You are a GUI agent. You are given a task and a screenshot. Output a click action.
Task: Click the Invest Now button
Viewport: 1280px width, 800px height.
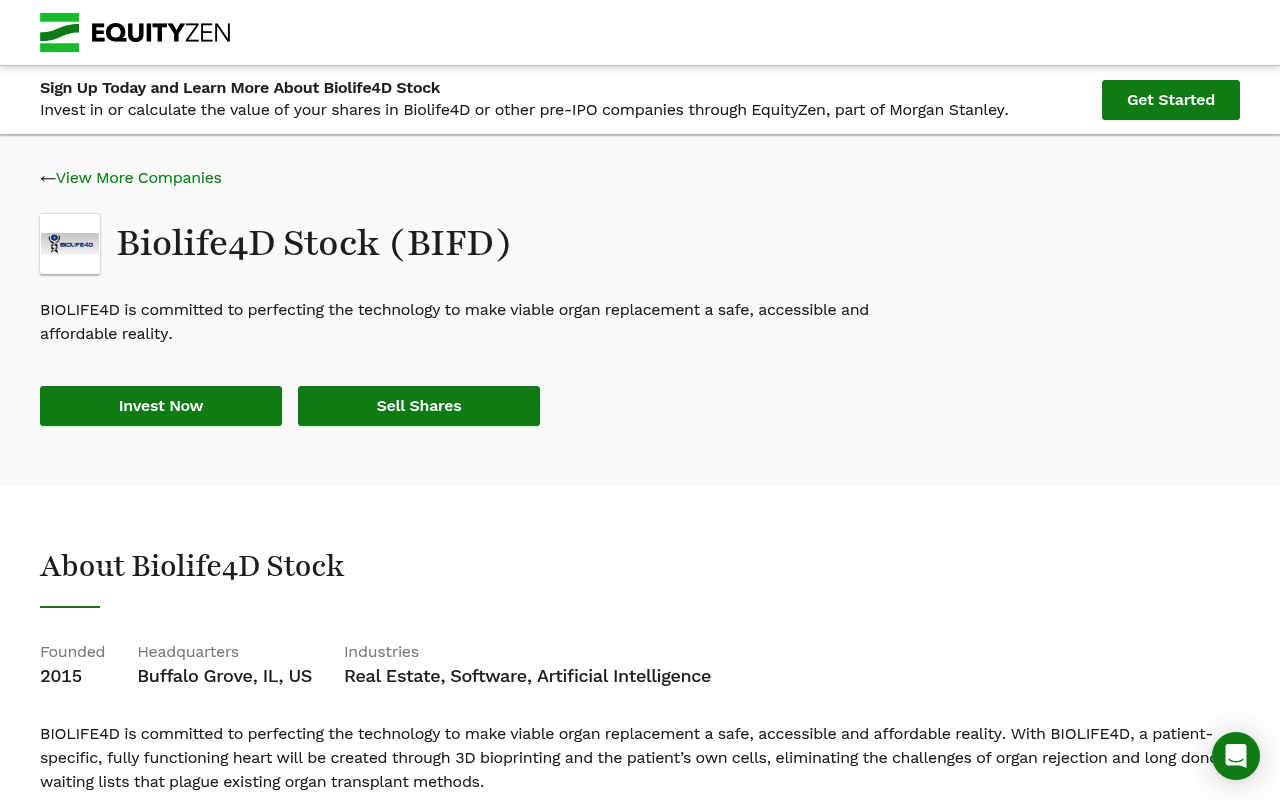(x=161, y=406)
